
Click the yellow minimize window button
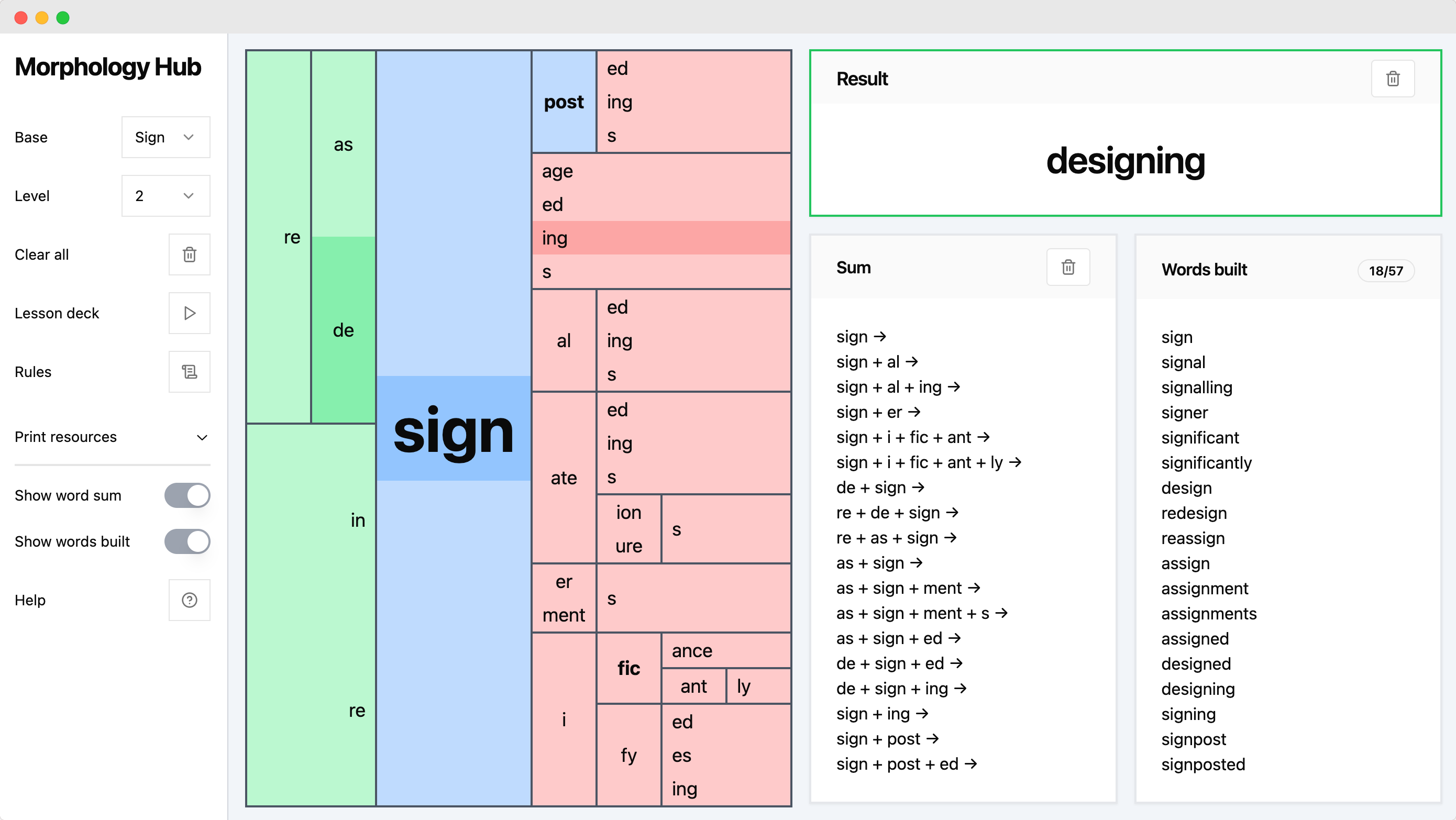[42, 17]
